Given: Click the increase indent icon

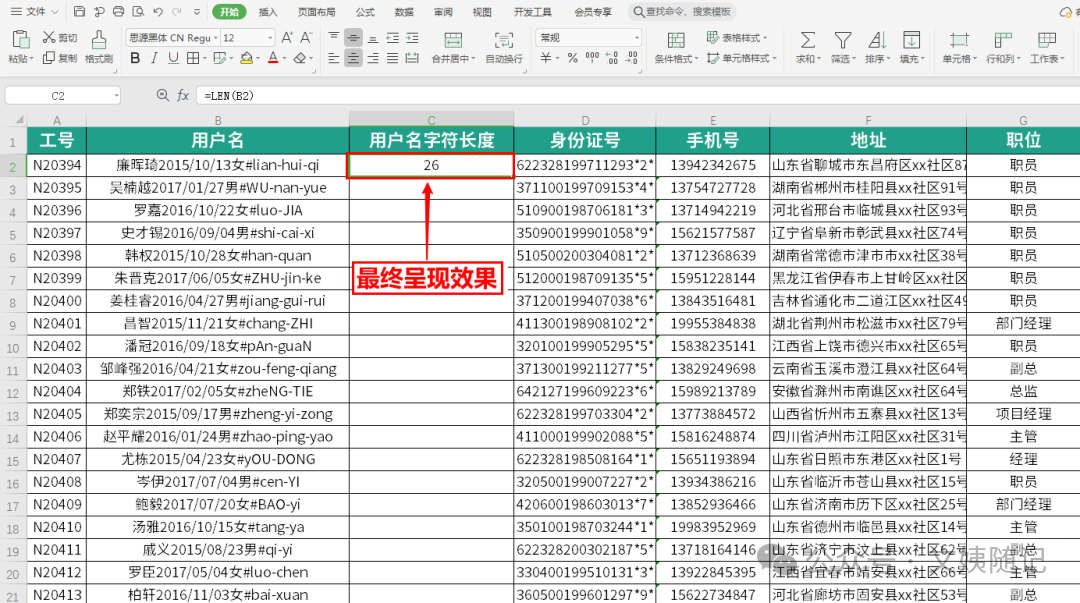Looking at the screenshot, I should [x=412, y=37].
